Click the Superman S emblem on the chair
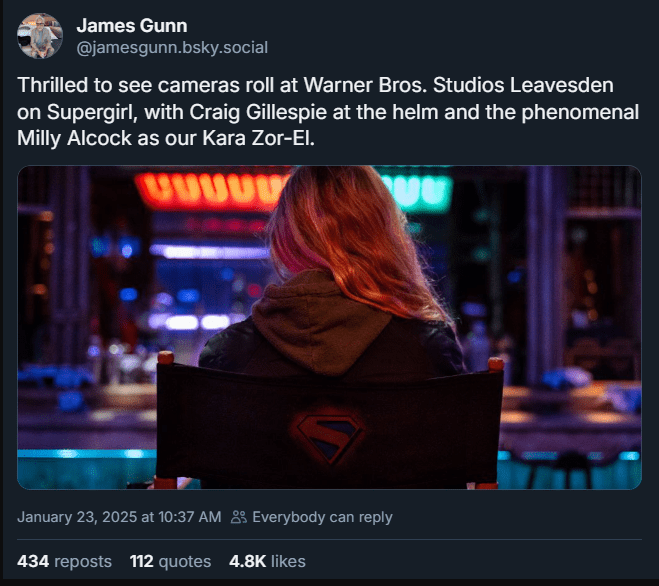The height and width of the screenshot is (586, 659). tap(330, 428)
